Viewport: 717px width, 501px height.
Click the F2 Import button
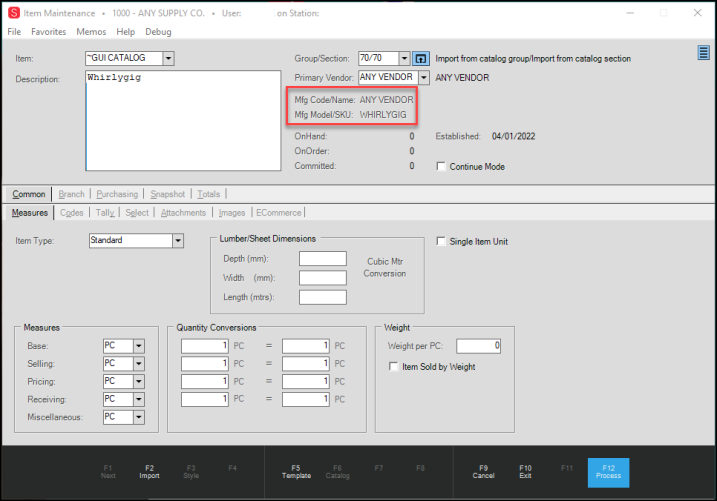tap(150, 472)
